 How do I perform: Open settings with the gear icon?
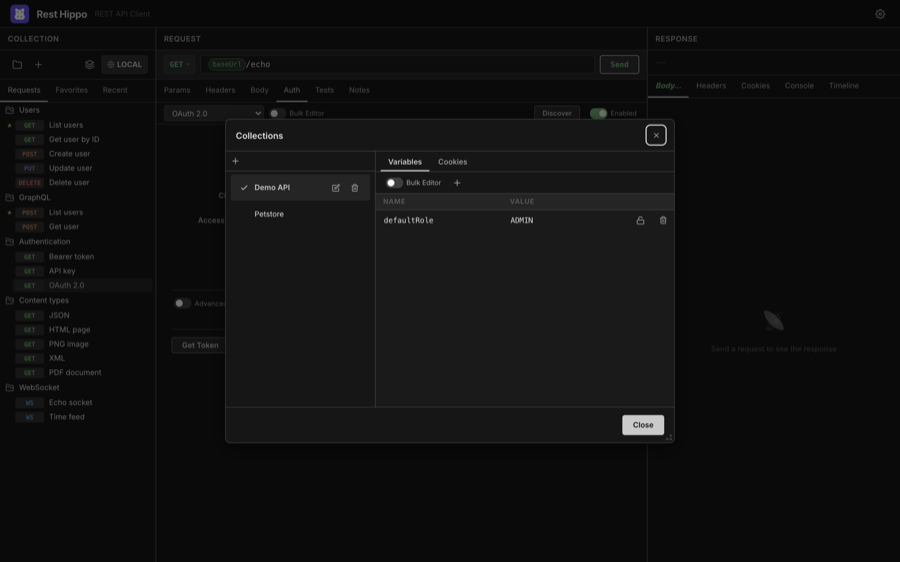tap(880, 14)
